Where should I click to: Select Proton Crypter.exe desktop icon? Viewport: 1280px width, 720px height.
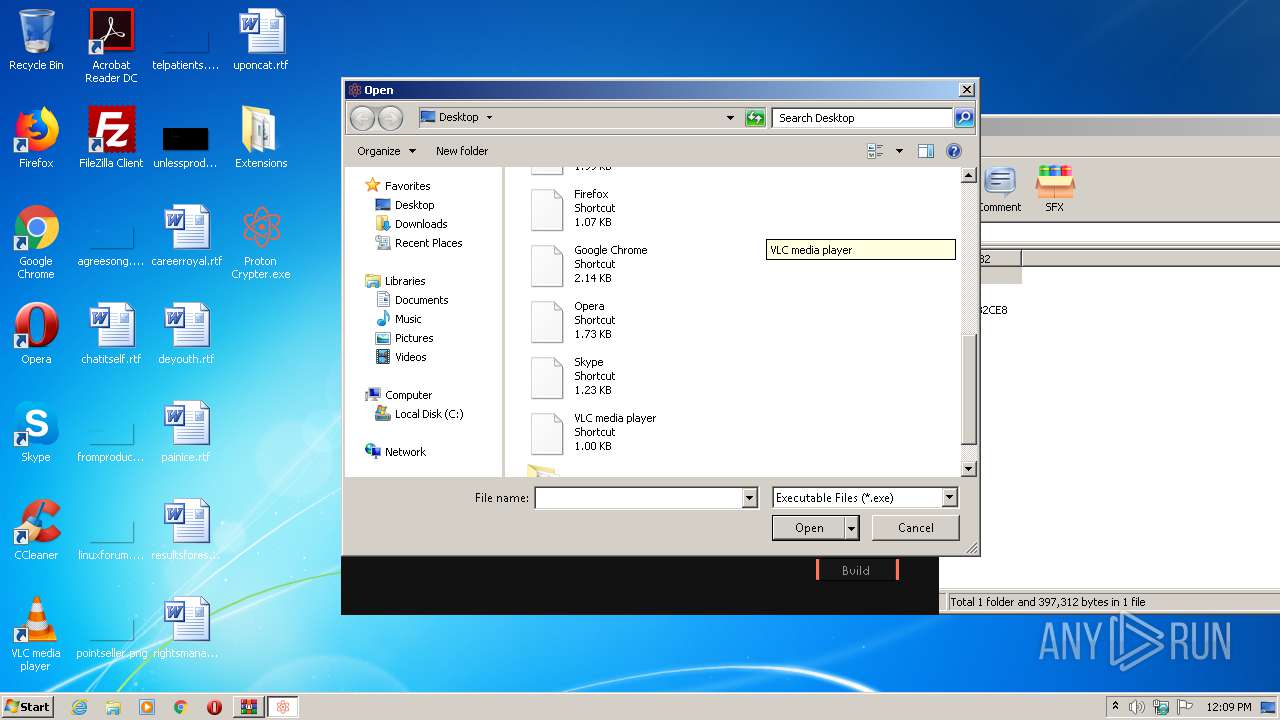tap(261, 242)
